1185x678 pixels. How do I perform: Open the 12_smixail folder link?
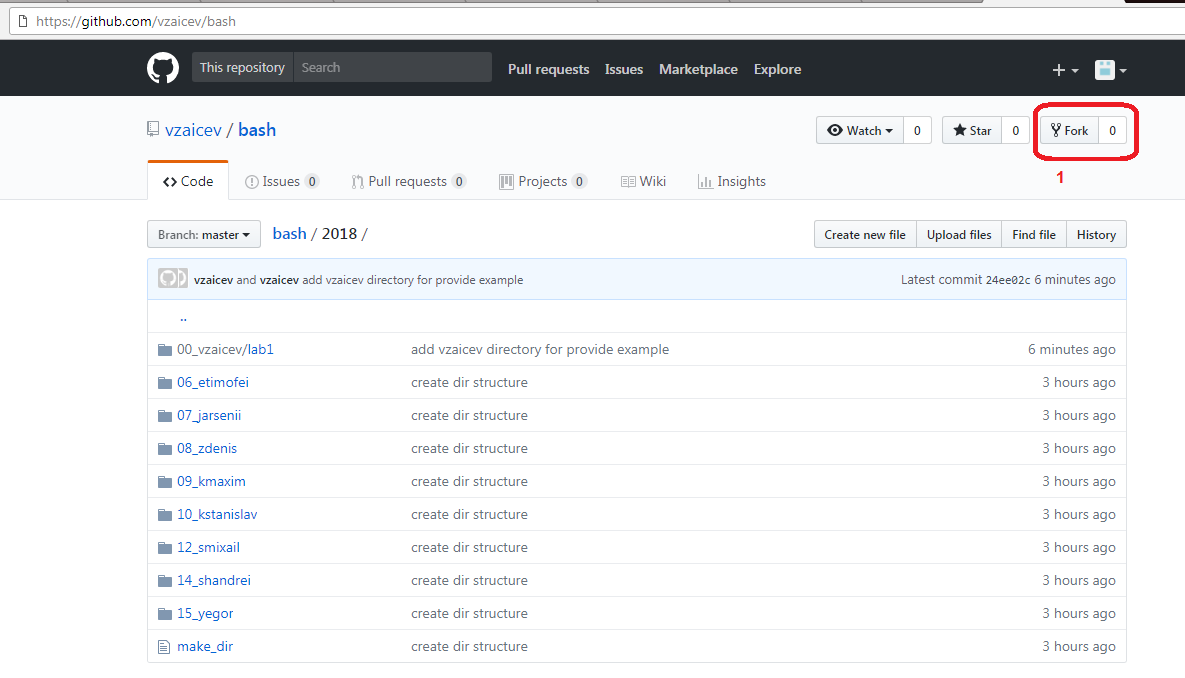[x=208, y=547]
